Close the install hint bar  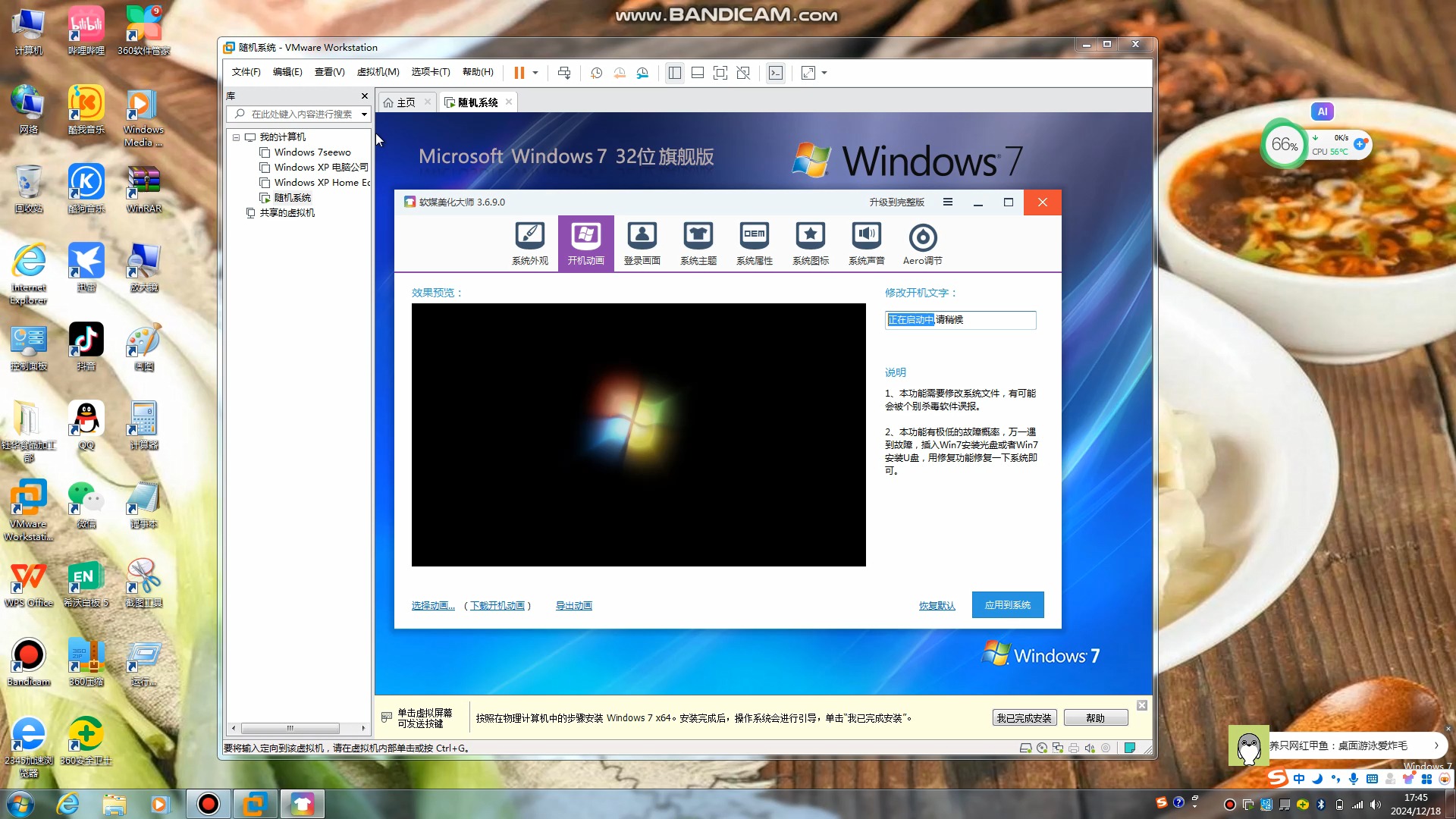(x=1142, y=705)
